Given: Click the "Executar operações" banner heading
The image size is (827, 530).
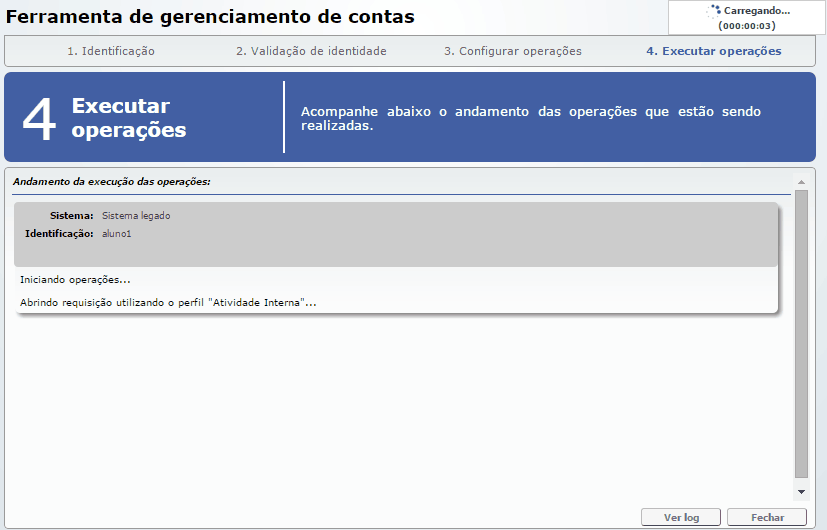Looking at the screenshot, I should 129,118.
